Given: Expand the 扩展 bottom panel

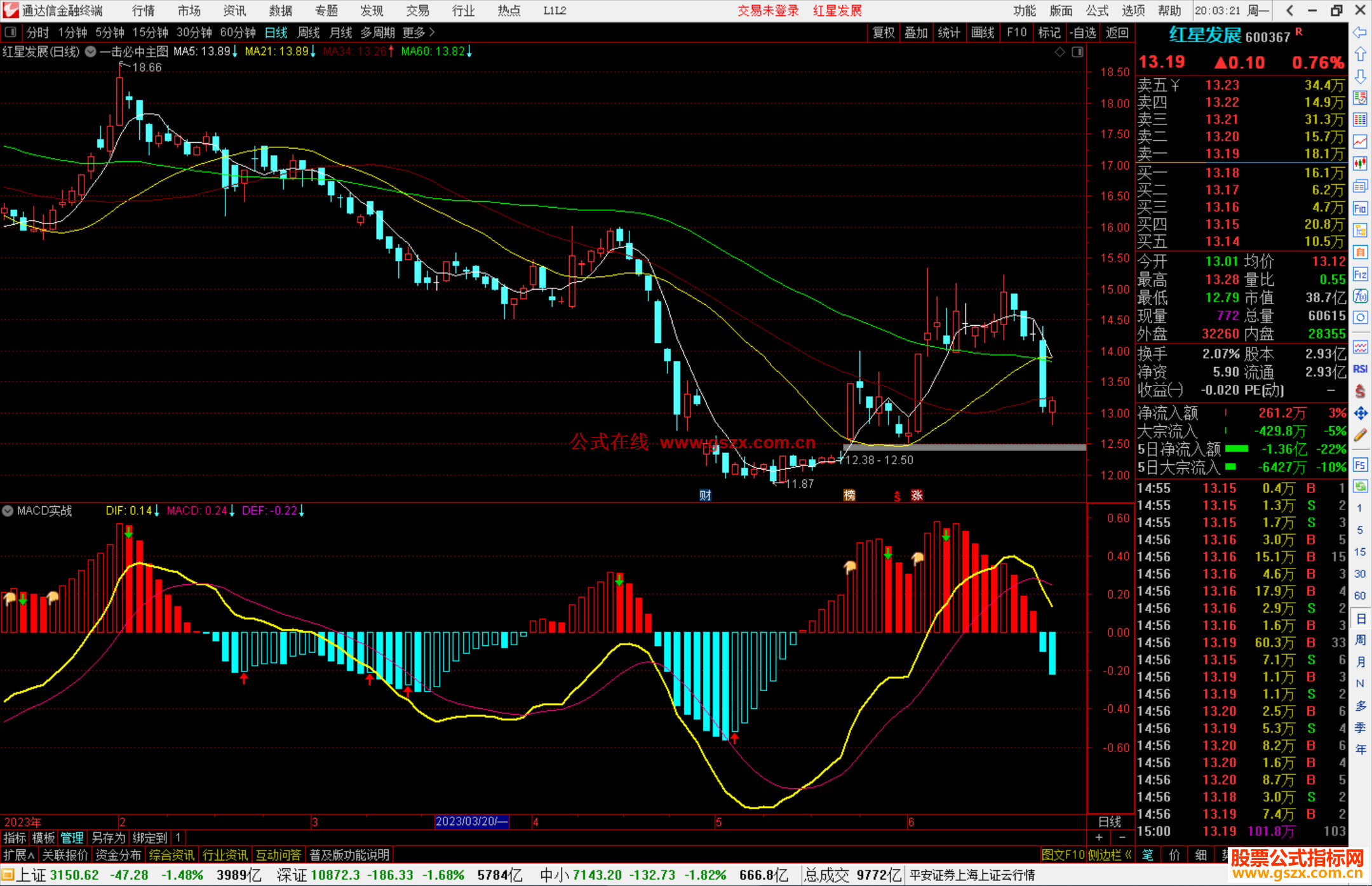Looking at the screenshot, I should pos(19,855).
